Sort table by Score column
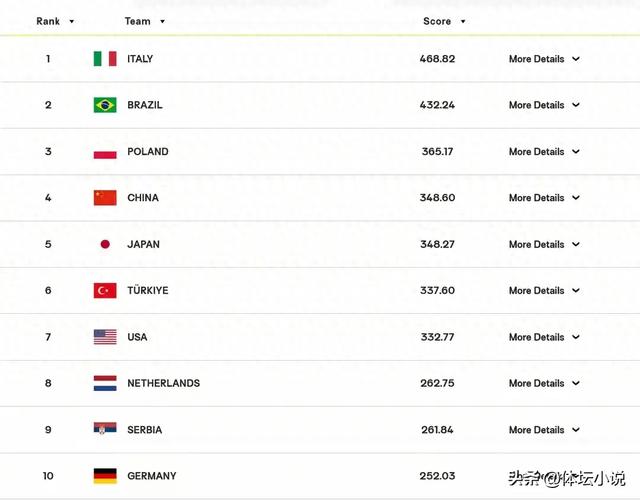 444,21
